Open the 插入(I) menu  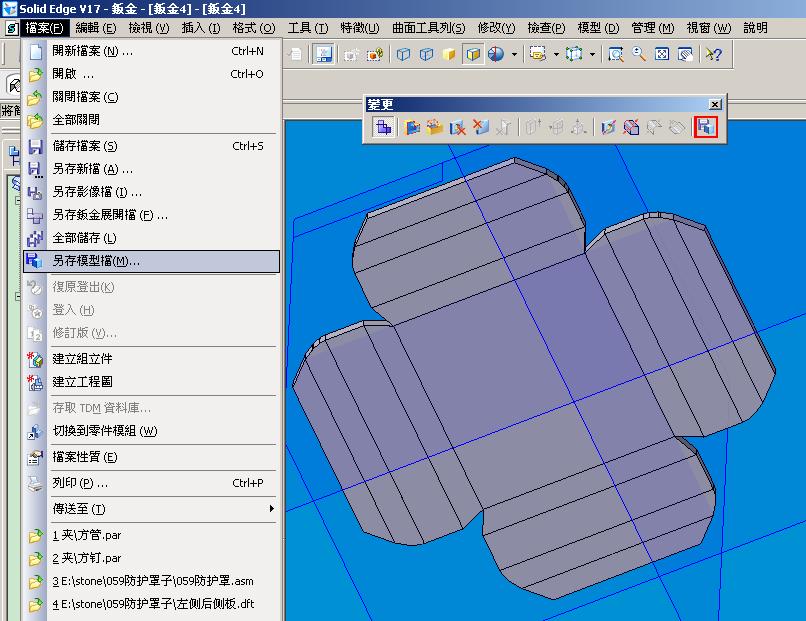(x=201, y=28)
